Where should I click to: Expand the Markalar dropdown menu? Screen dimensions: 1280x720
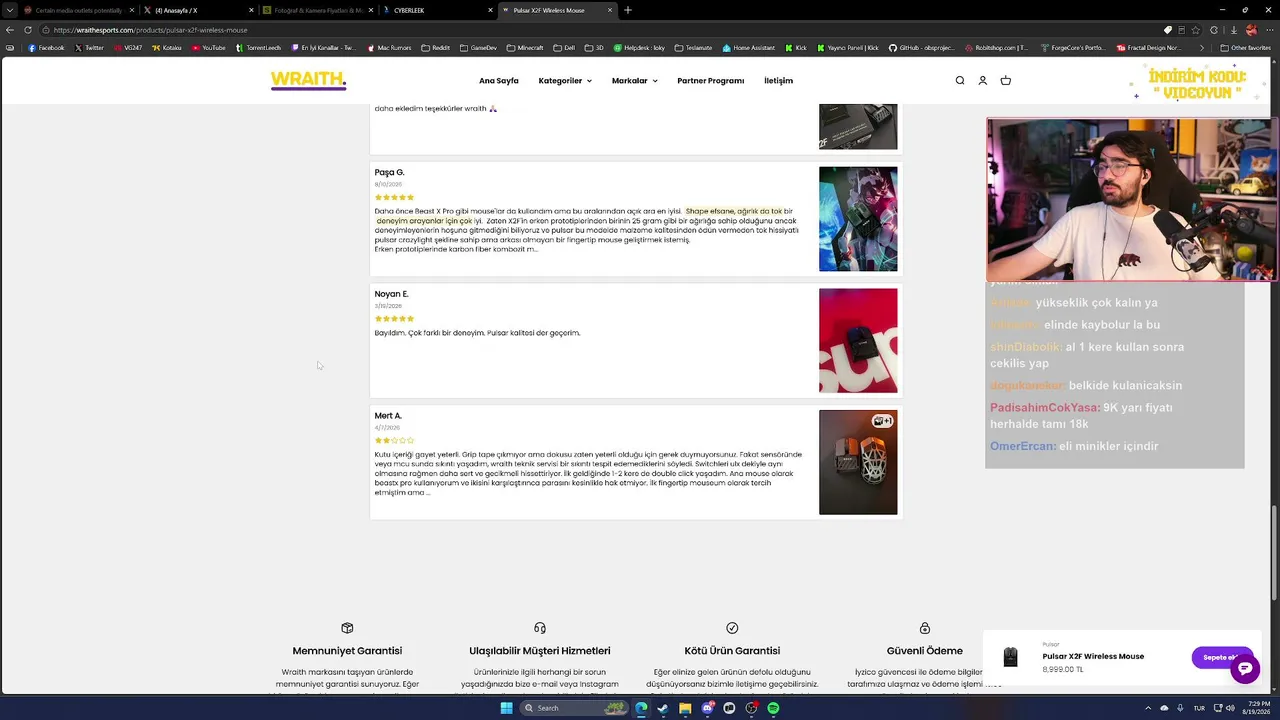pyautogui.click(x=635, y=81)
